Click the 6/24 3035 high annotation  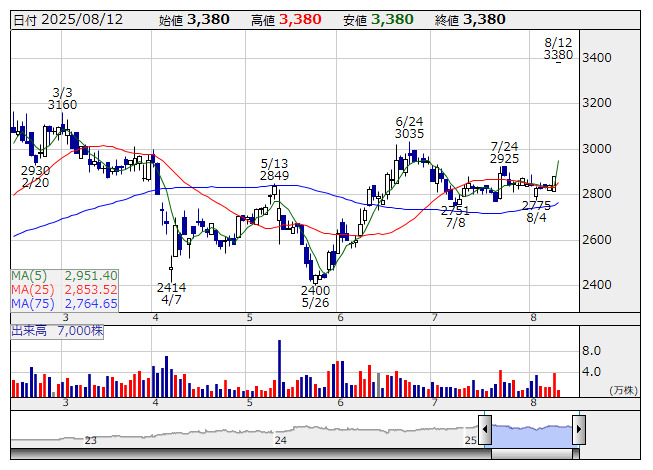[409, 128]
